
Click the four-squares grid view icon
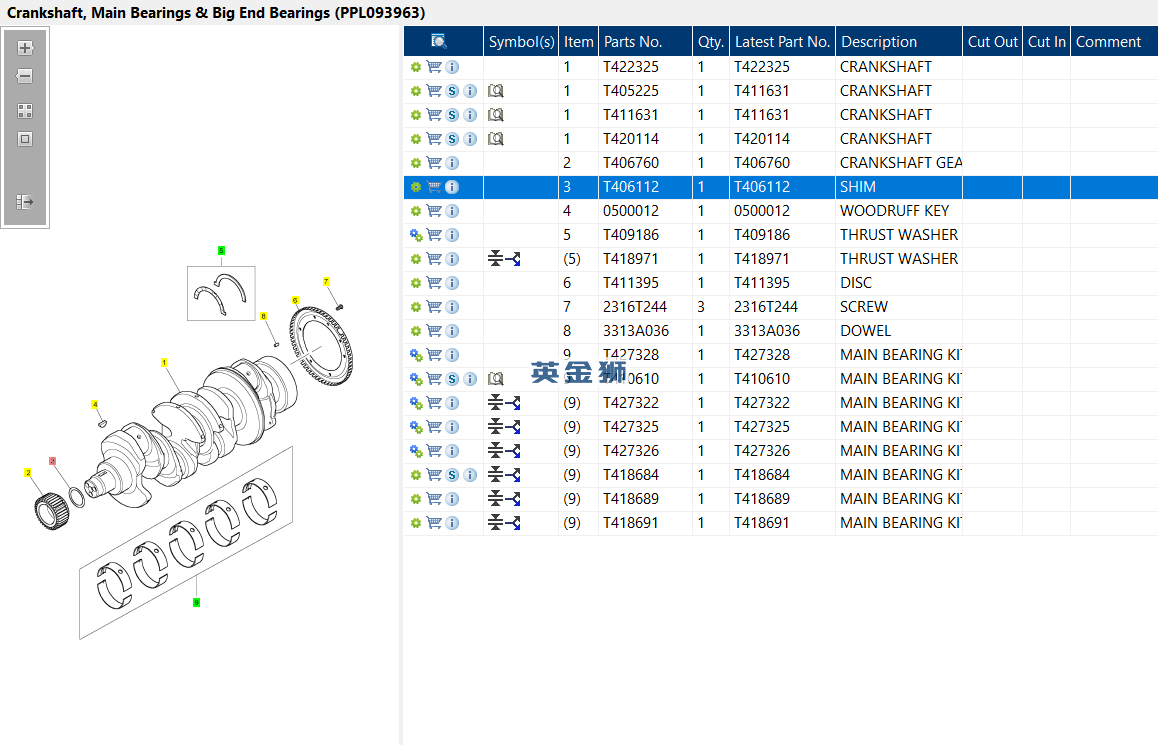click(25, 111)
